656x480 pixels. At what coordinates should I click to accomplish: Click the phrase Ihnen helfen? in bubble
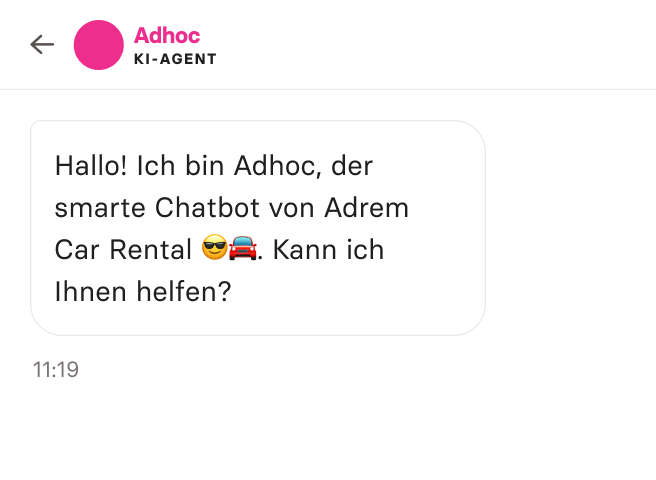click(143, 292)
